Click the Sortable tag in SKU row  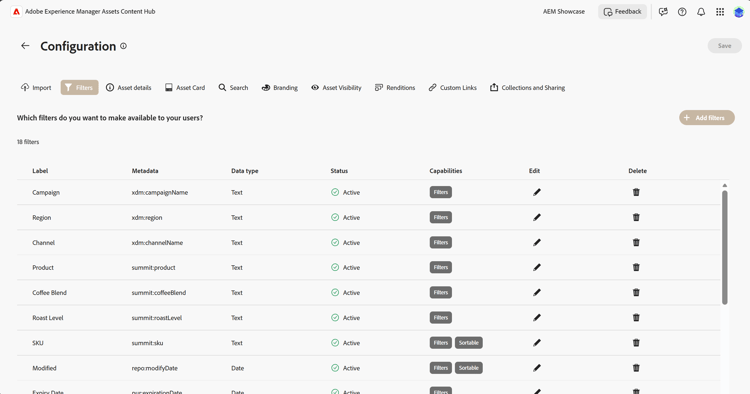click(x=469, y=343)
